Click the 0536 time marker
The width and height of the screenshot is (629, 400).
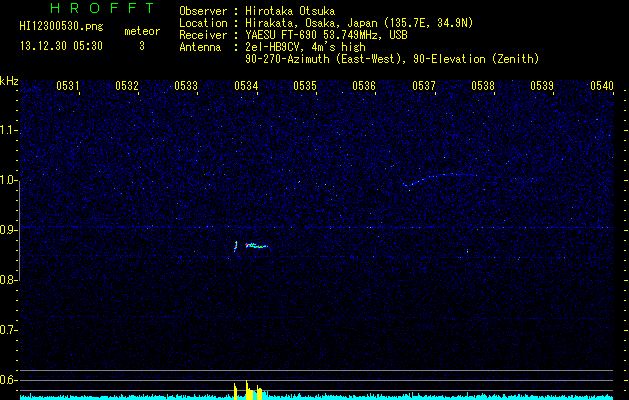coord(364,86)
